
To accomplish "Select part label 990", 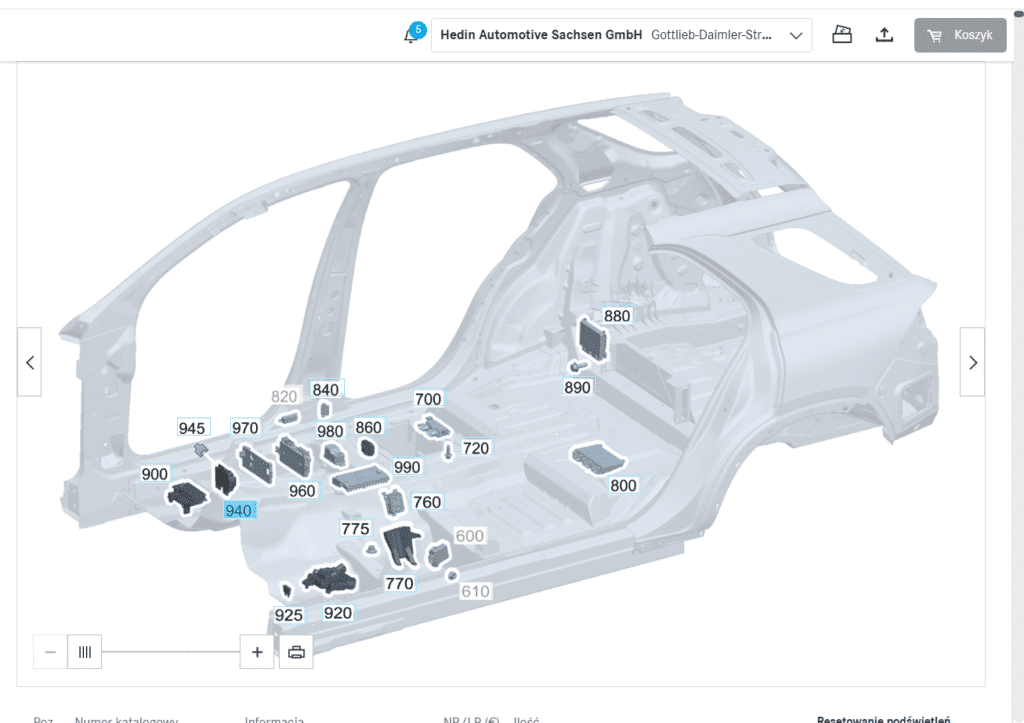I will [407, 467].
